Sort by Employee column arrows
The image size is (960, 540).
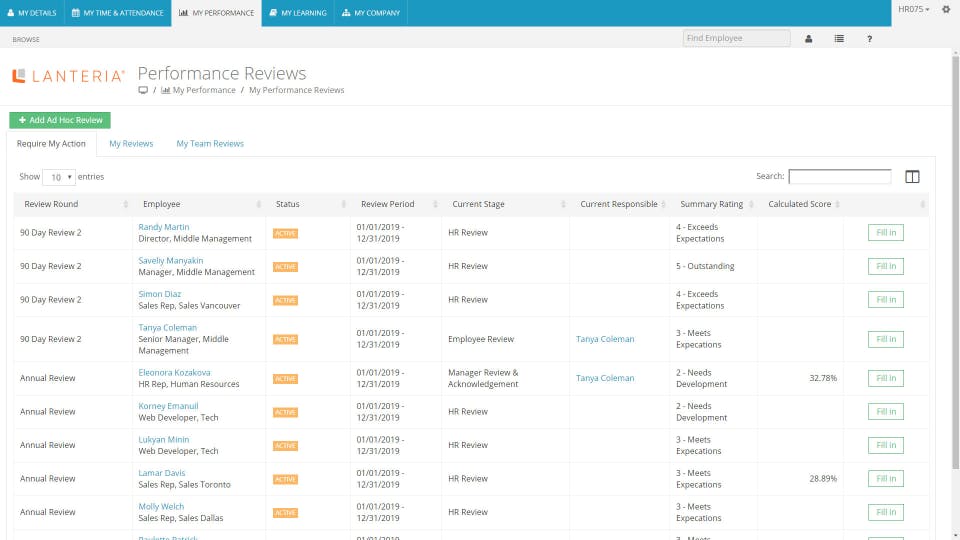(258, 204)
